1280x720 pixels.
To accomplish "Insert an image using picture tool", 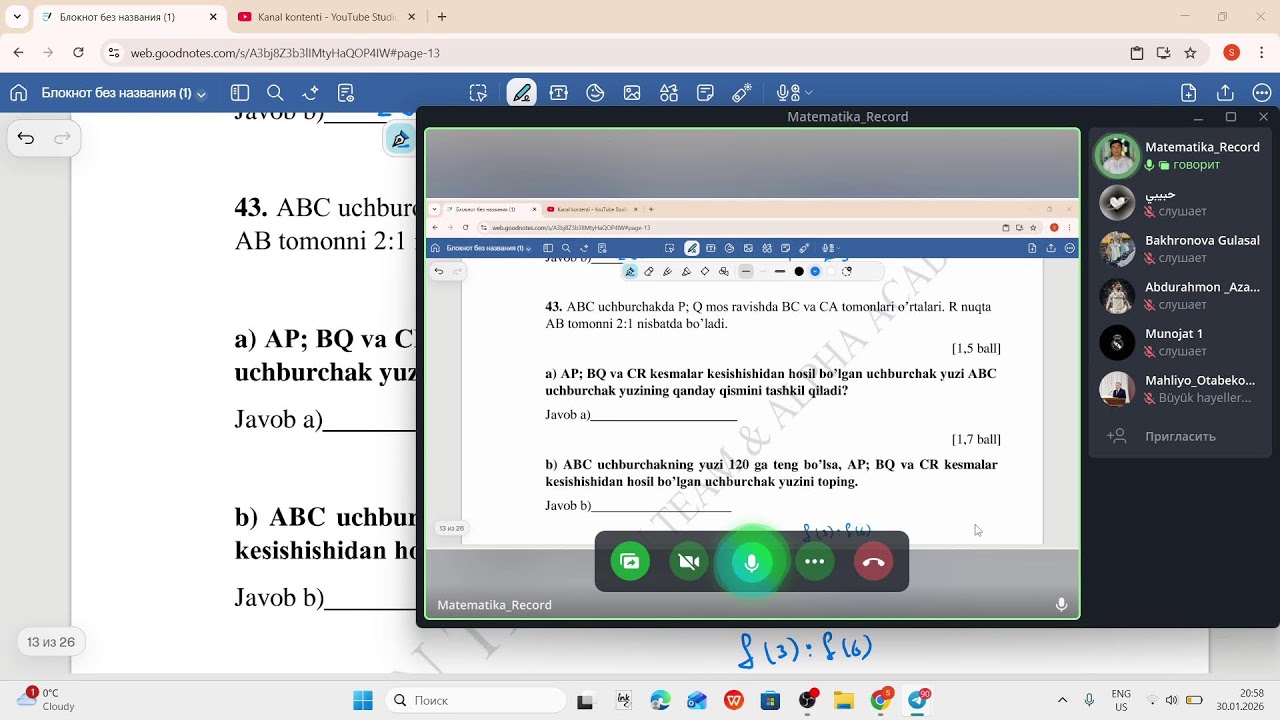I will (x=632, y=93).
